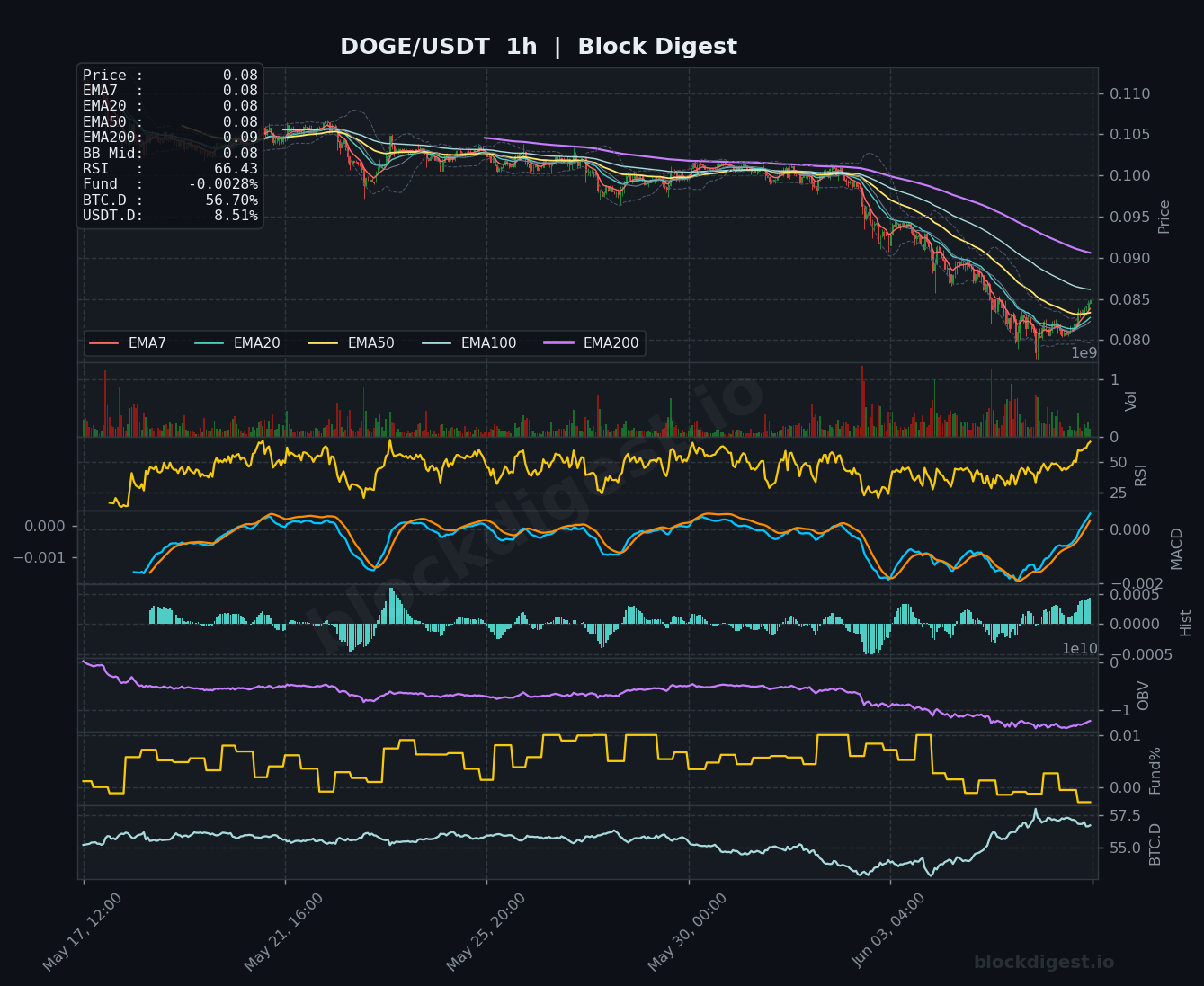Click the RSI 25 axis tick
The image size is (1204, 986).
pyautogui.click(x=1119, y=493)
